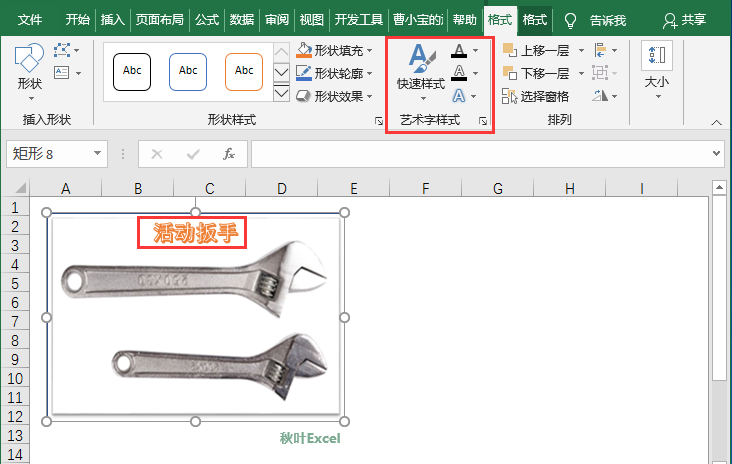732x464 pixels.
Task: Expand the formula bar
Action: point(716,153)
